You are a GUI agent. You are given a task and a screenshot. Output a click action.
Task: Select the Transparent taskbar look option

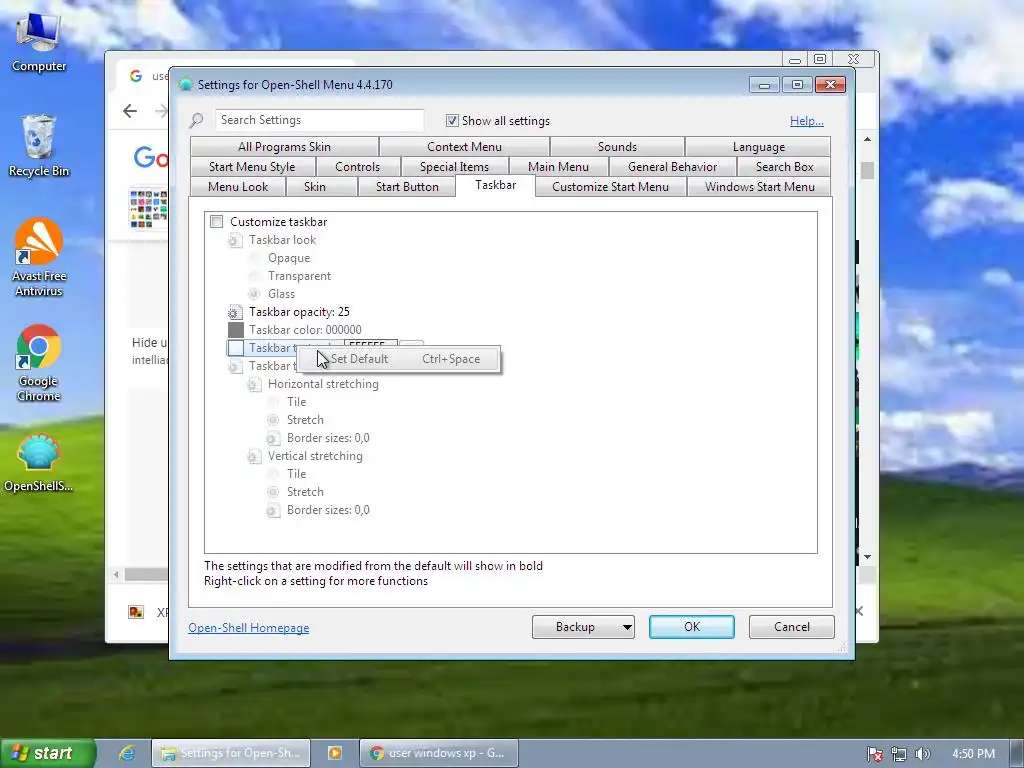point(254,276)
